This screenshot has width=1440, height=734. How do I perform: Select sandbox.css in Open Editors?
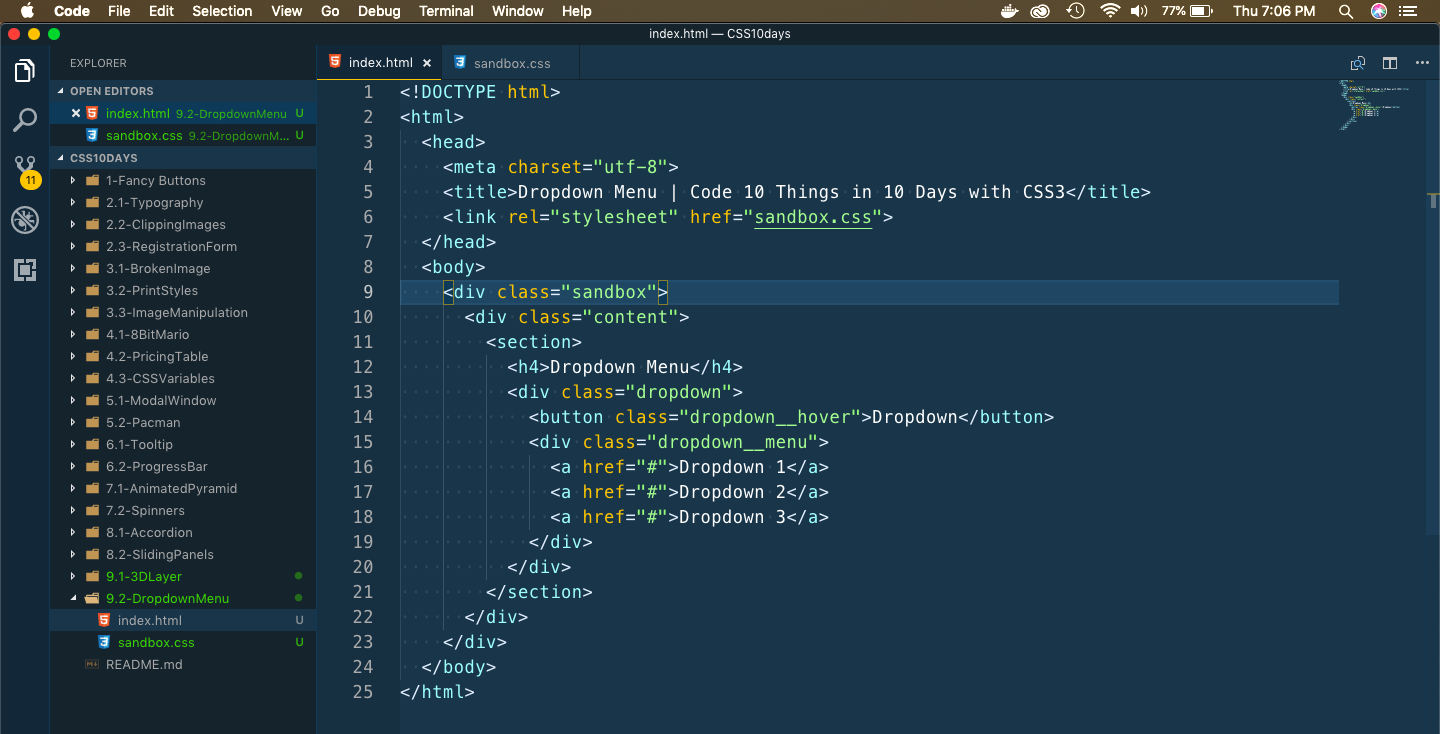point(183,135)
